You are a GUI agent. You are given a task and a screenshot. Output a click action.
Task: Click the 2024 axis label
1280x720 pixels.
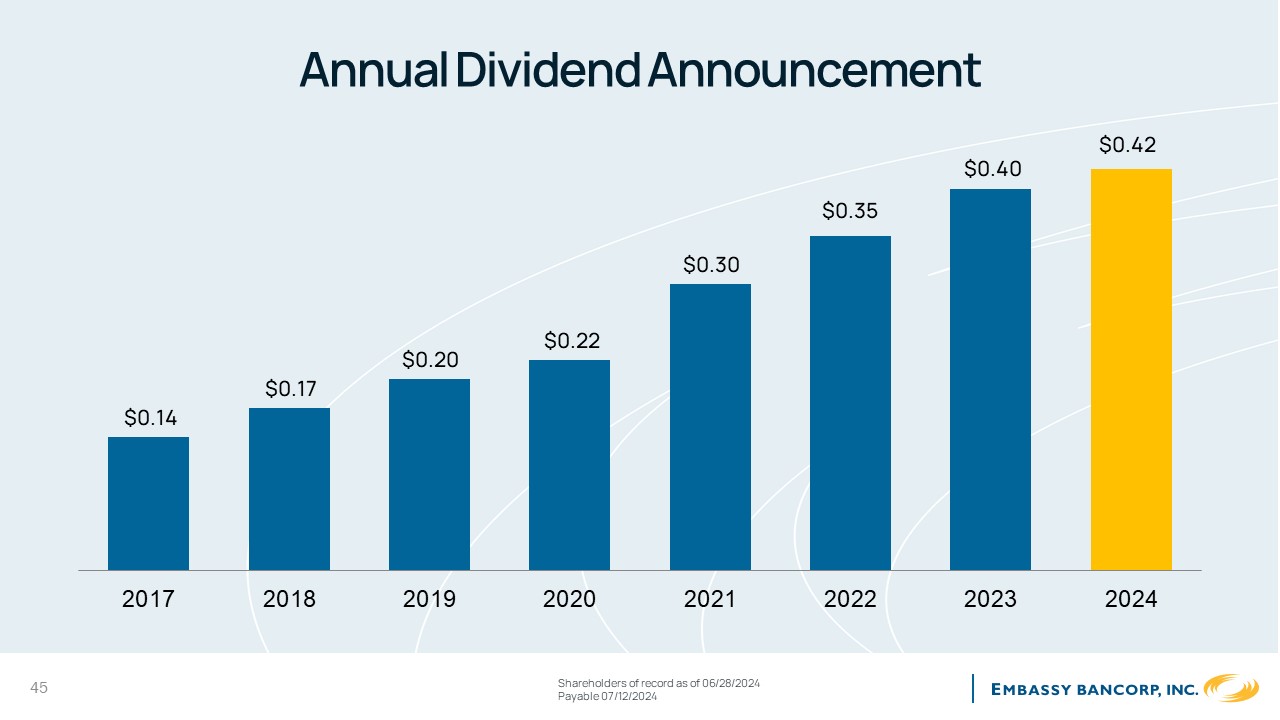tap(1131, 600)
